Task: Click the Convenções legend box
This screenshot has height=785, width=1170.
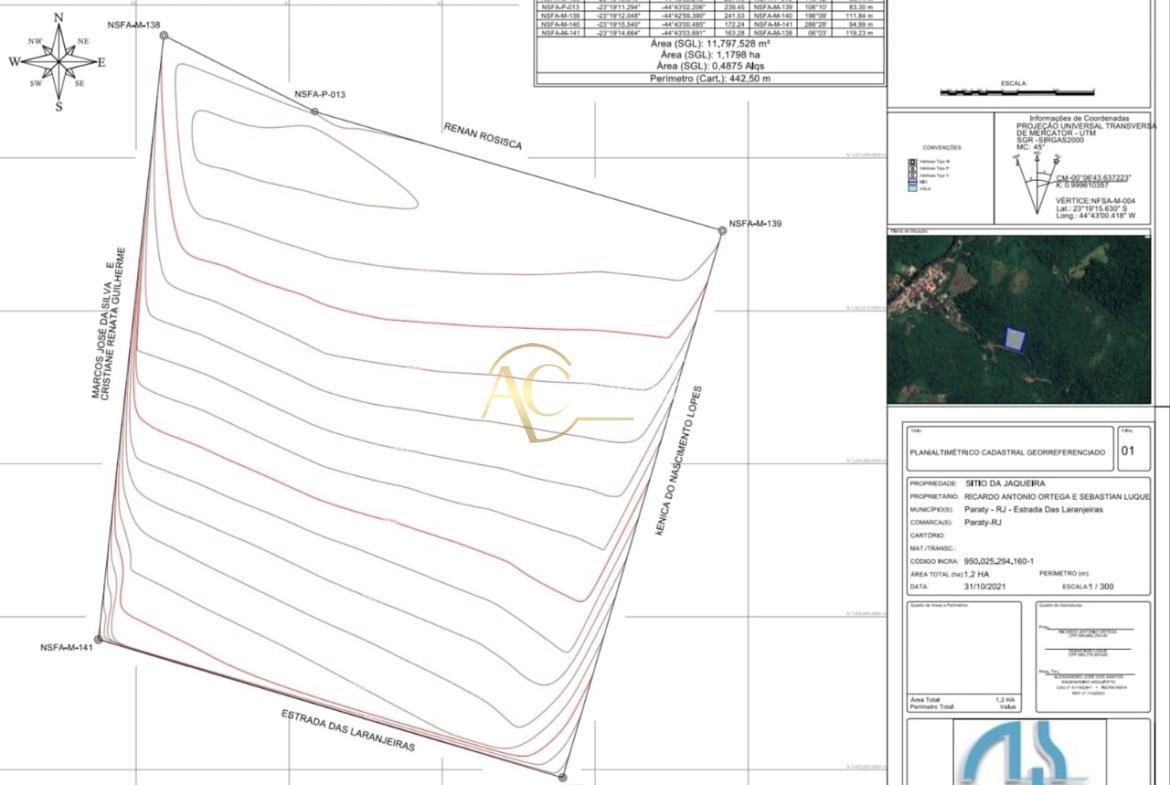Action: click(941, 168)
